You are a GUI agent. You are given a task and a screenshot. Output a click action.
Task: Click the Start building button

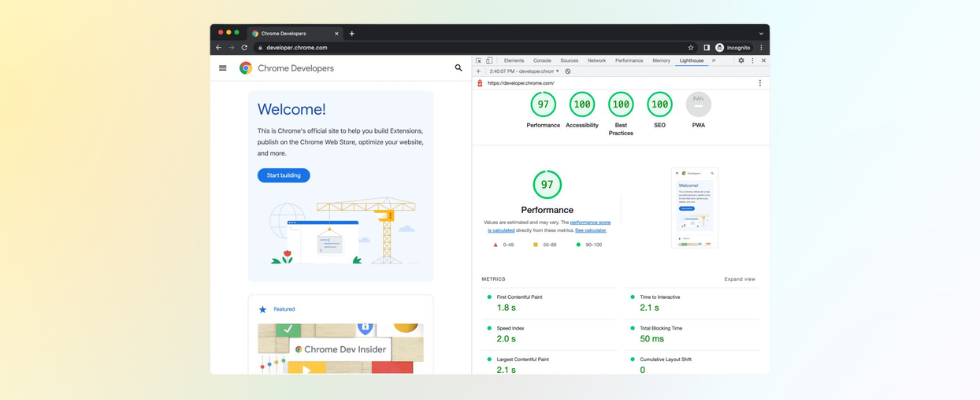(x=284, y=176)
